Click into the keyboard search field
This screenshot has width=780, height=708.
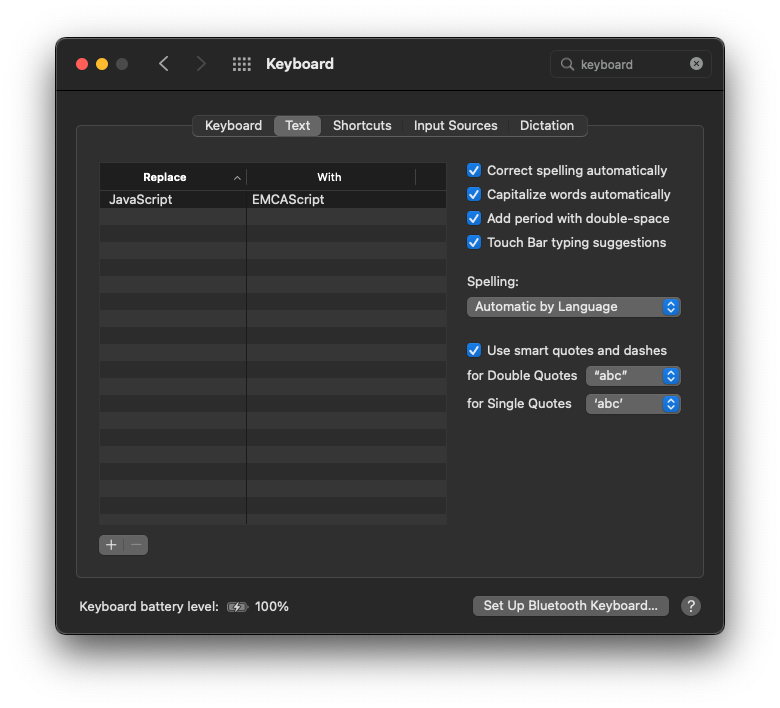coord(631,64)
